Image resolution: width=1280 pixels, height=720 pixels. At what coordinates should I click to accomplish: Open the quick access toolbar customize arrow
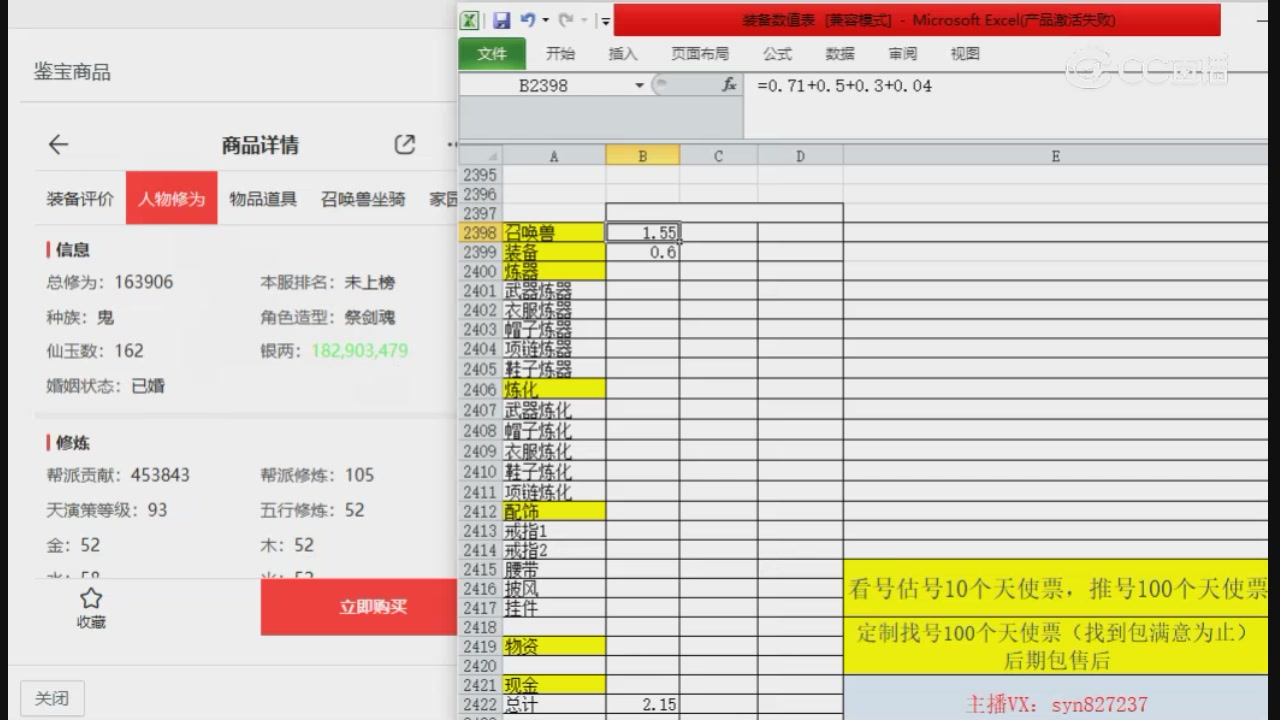point(605,21)
